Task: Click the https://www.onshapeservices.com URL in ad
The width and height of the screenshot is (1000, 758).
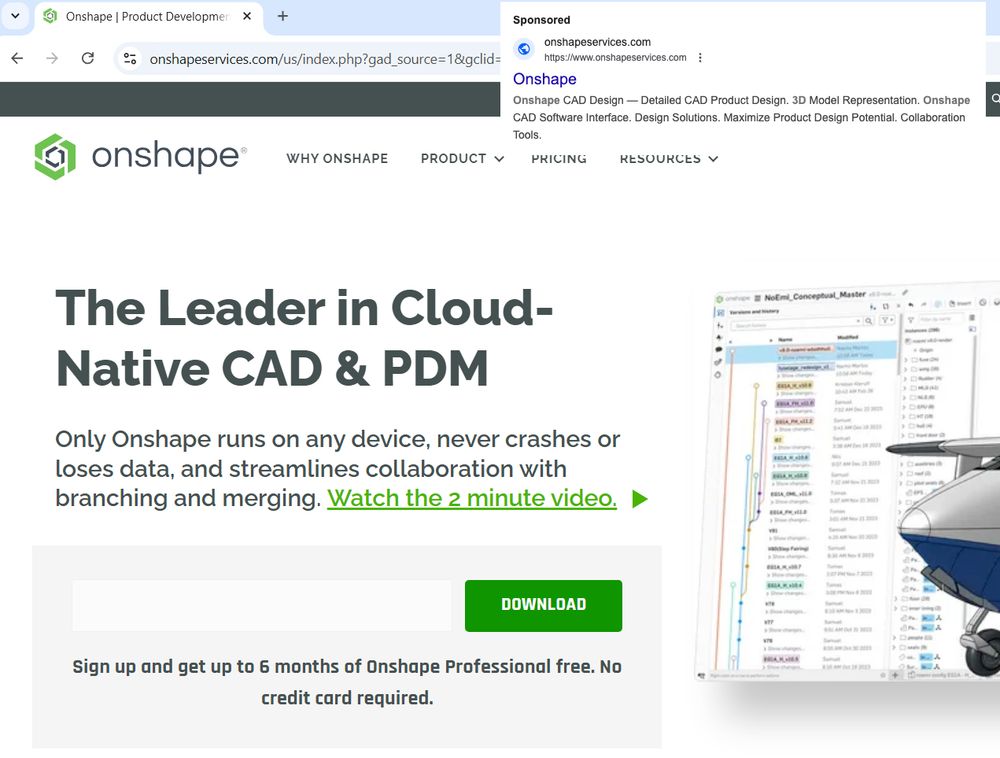Action: pos(615,57)
